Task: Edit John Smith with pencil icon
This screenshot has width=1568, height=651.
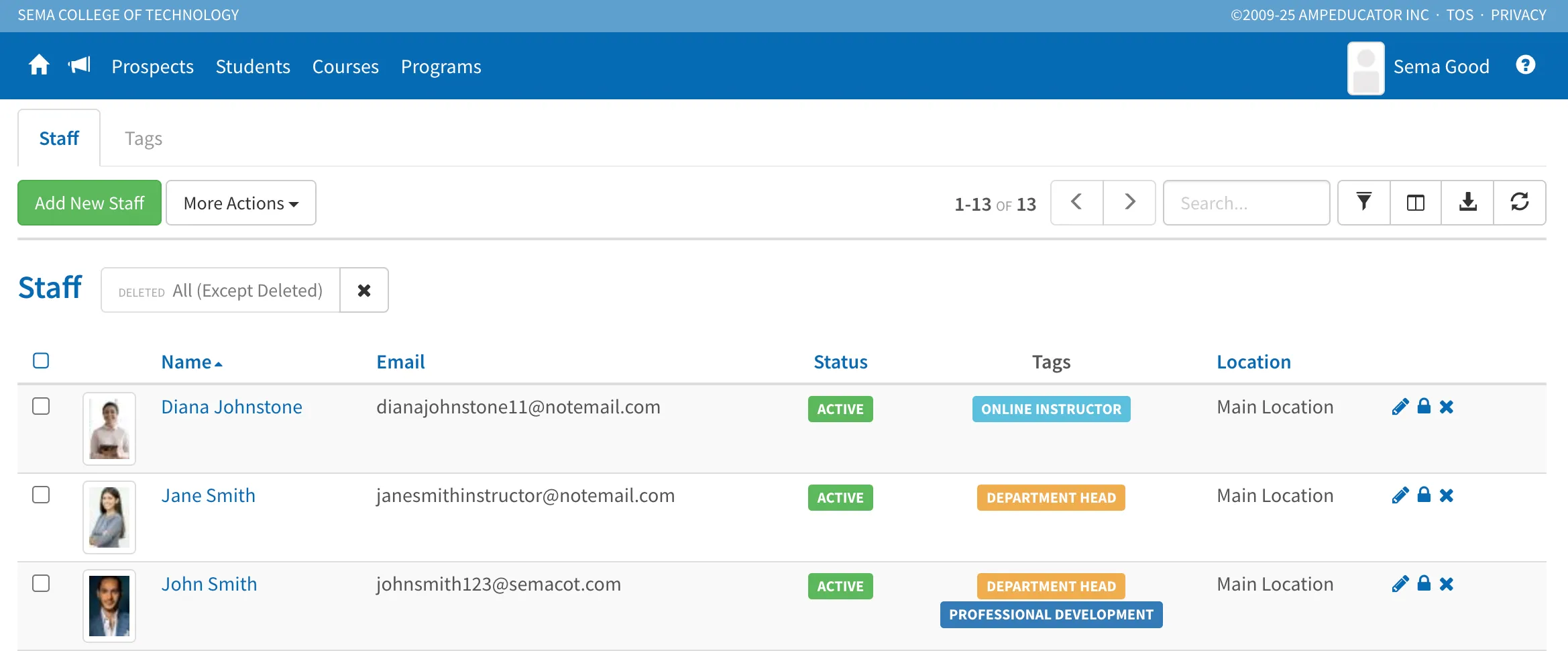Action: [1400, 584]
